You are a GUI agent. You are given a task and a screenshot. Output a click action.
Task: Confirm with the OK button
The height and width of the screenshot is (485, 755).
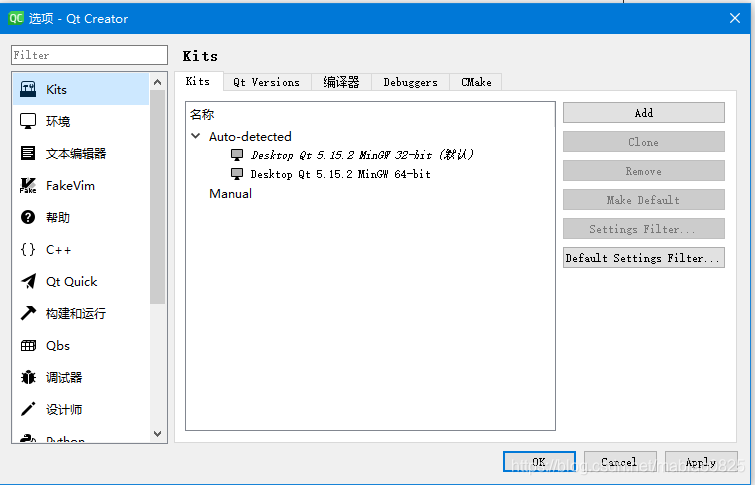[x=539, y=462]
